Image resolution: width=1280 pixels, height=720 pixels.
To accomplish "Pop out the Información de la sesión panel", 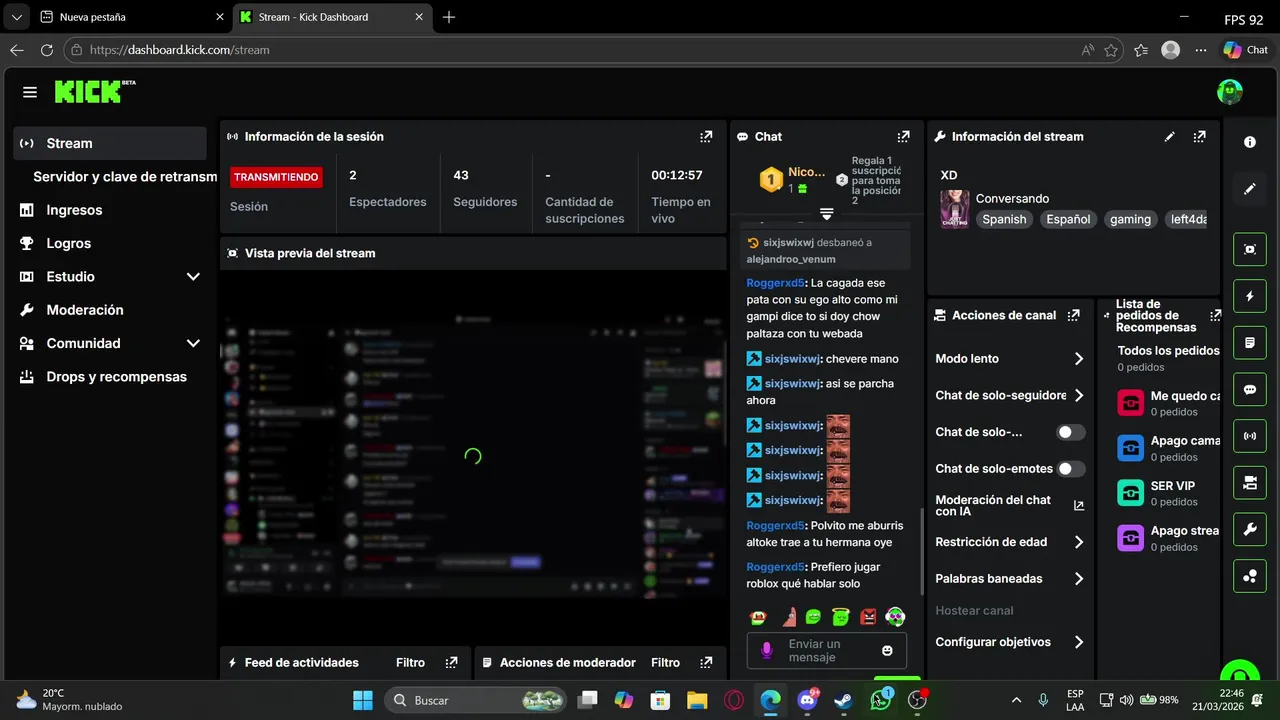I will click(706, 137).
